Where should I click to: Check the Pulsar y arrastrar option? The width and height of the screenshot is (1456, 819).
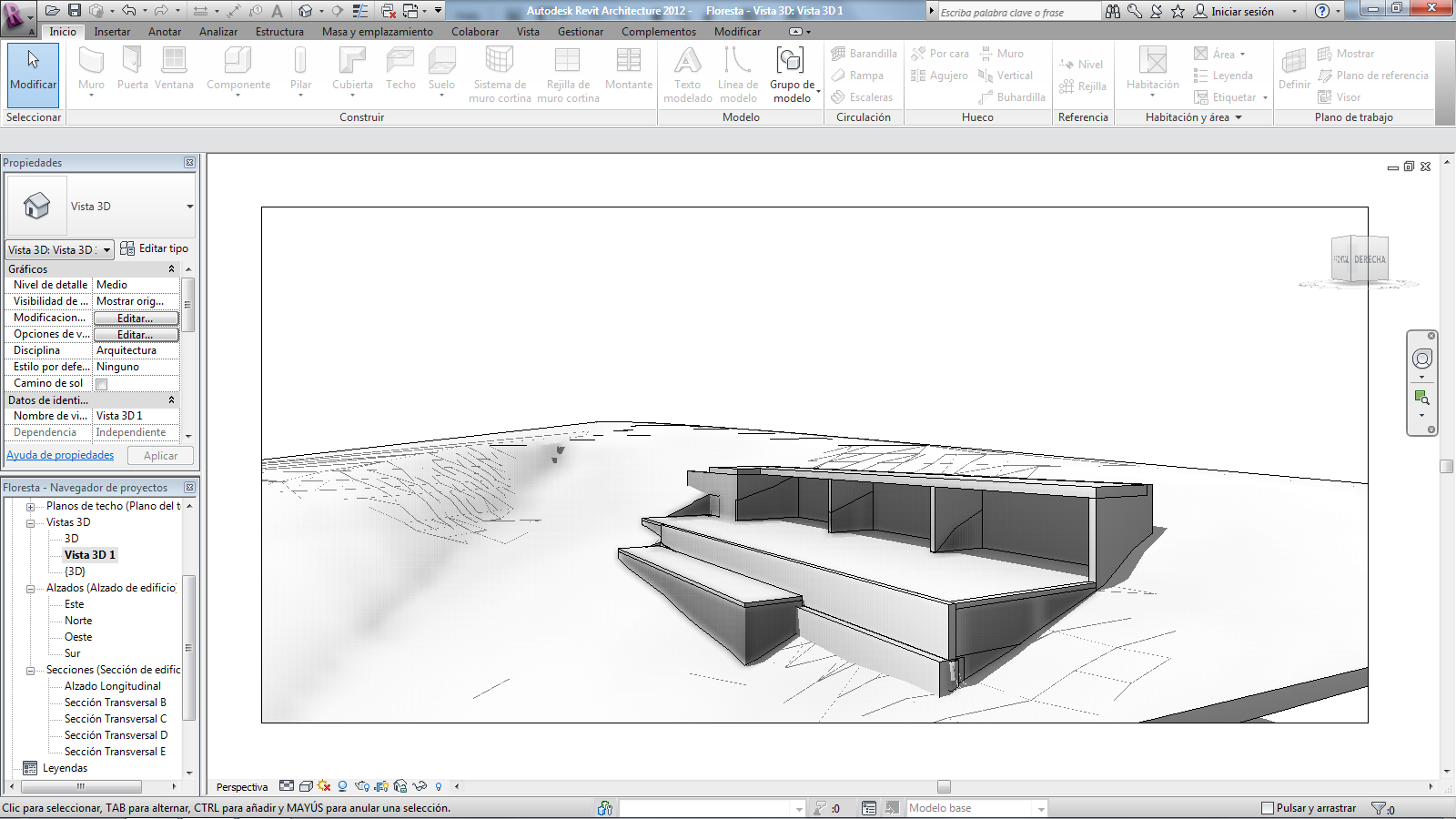point(1267,807)
